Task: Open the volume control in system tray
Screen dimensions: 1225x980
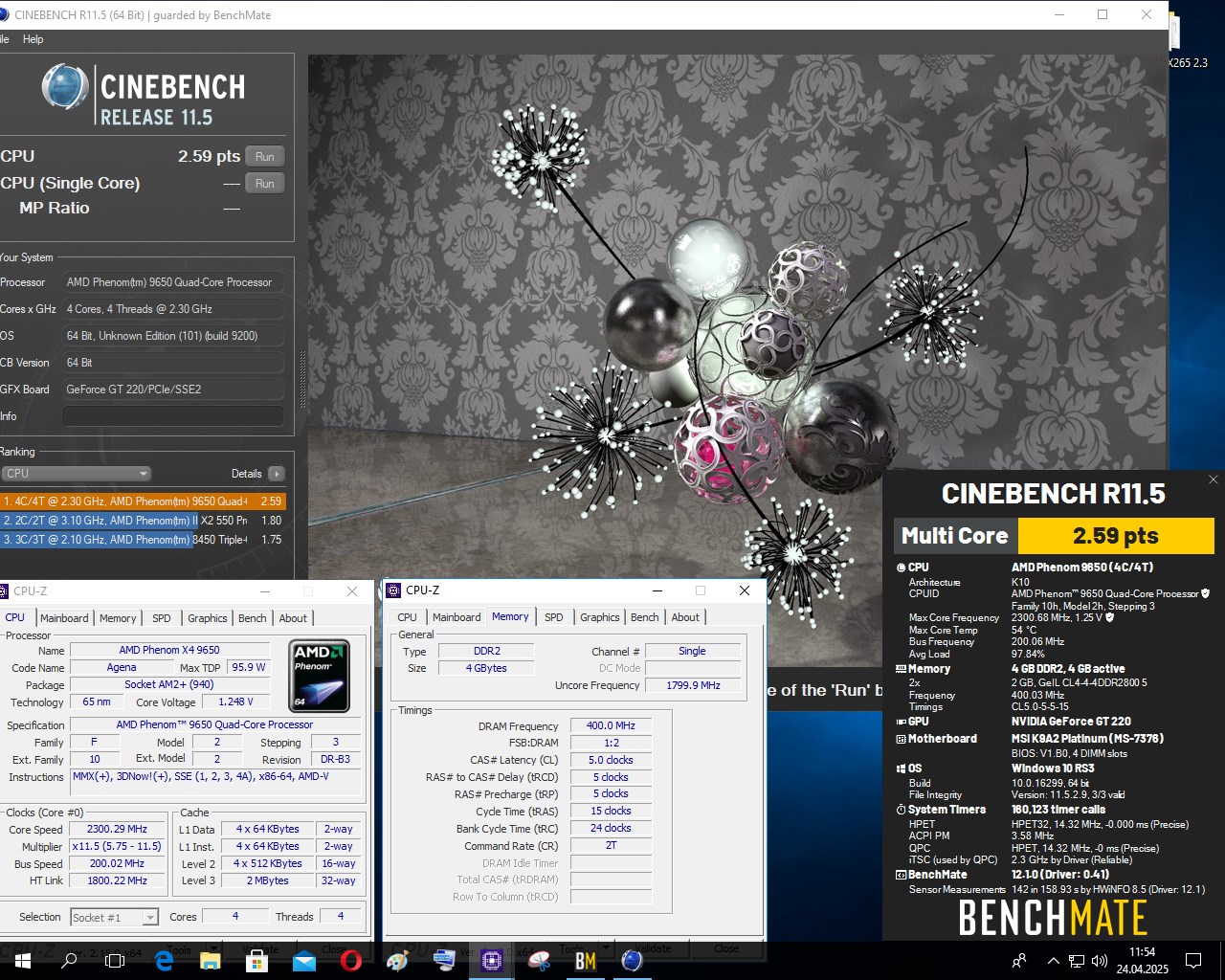Action: (1100, 961)
